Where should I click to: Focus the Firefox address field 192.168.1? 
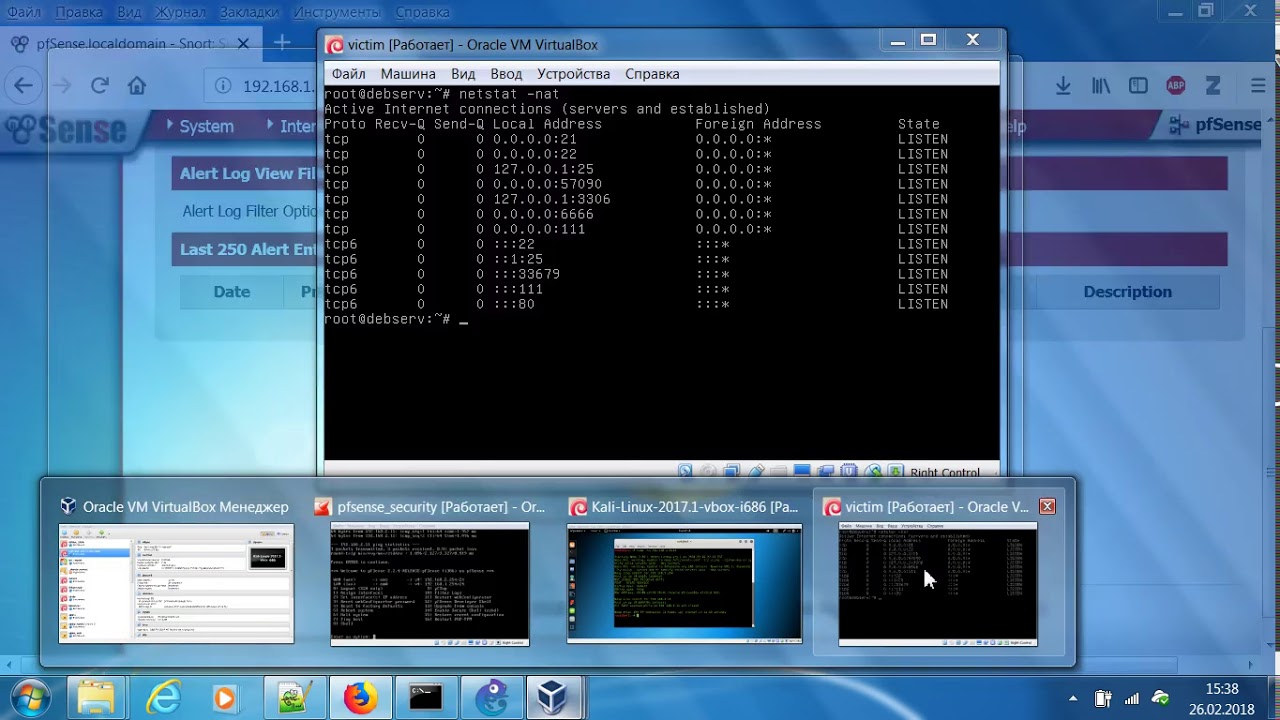(x=278, y=86)
